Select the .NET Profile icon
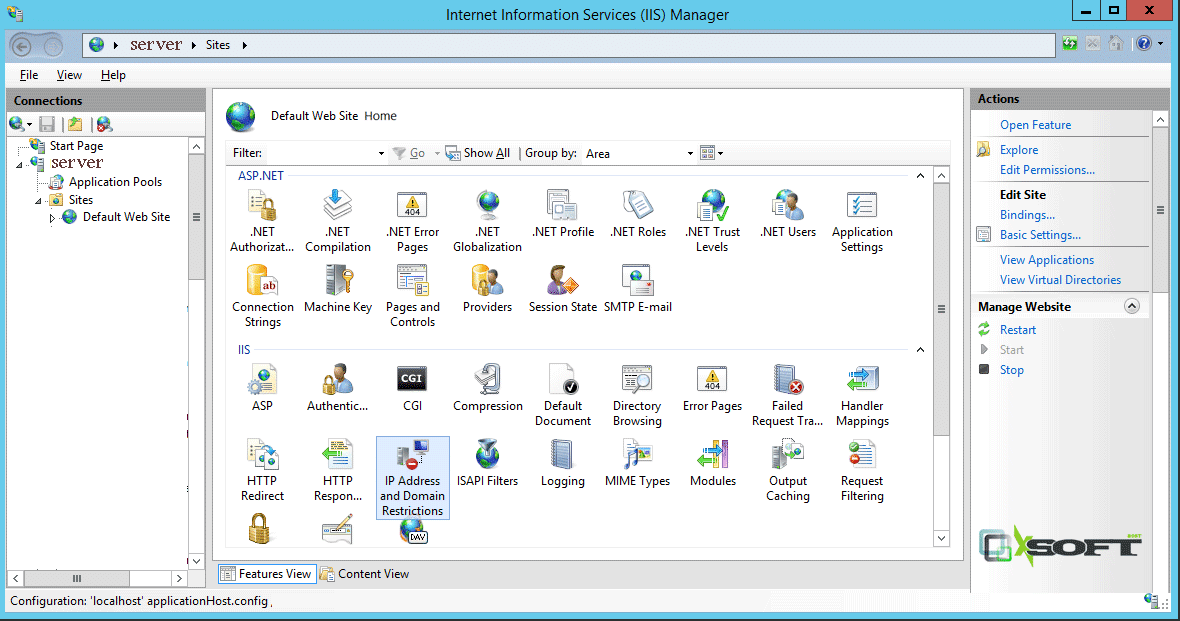 [x=563, y=215]
